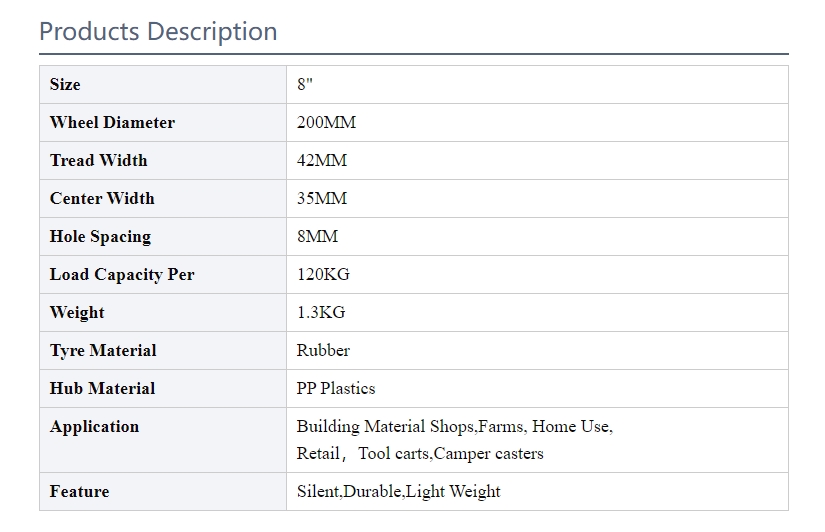Select the 8MM hole spacing value

coord(317,237)
